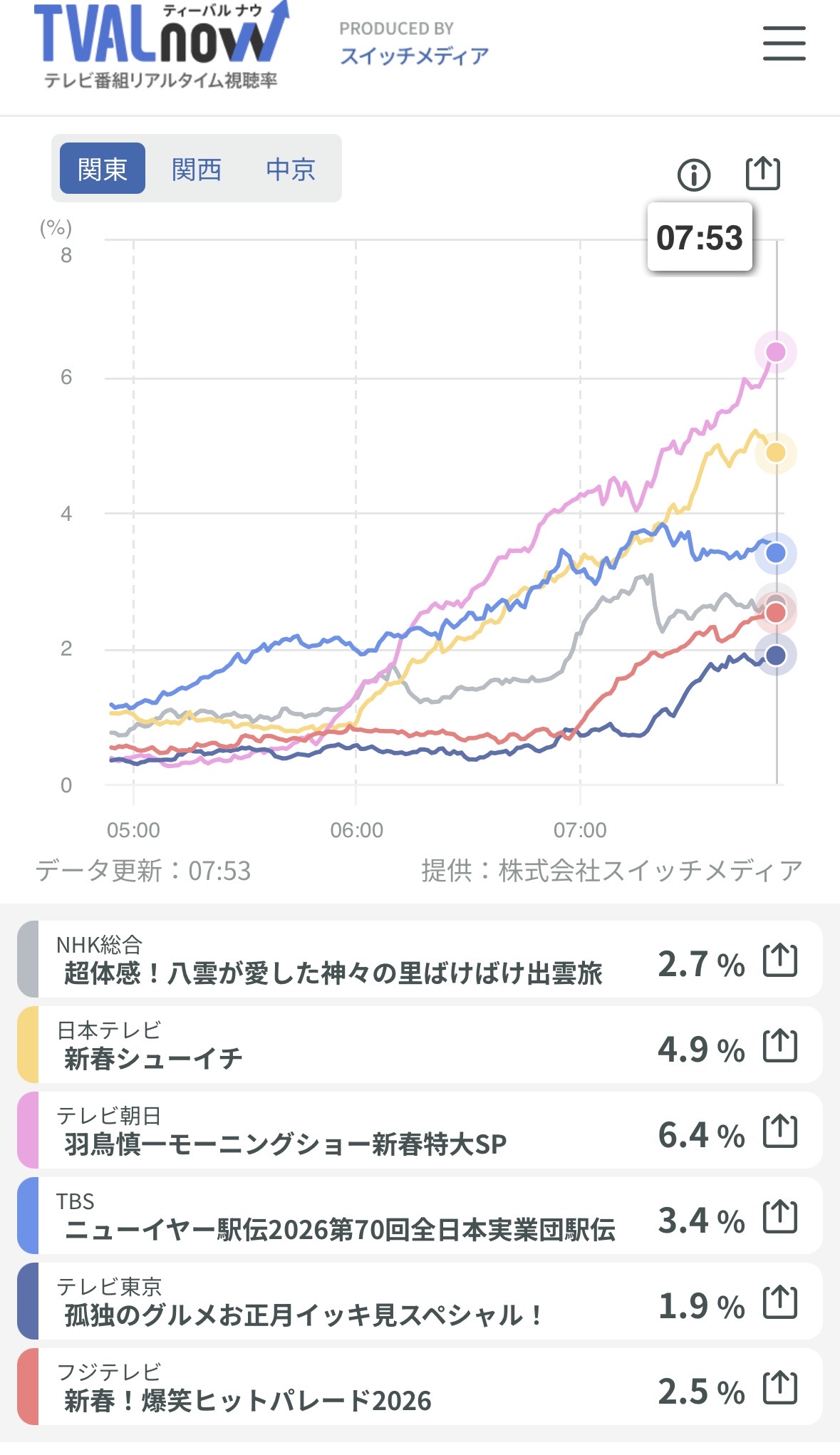This screenshot has height=1455, width=840.
Task: Open the スイッチメディア producer link
Action: pos(414,56)
